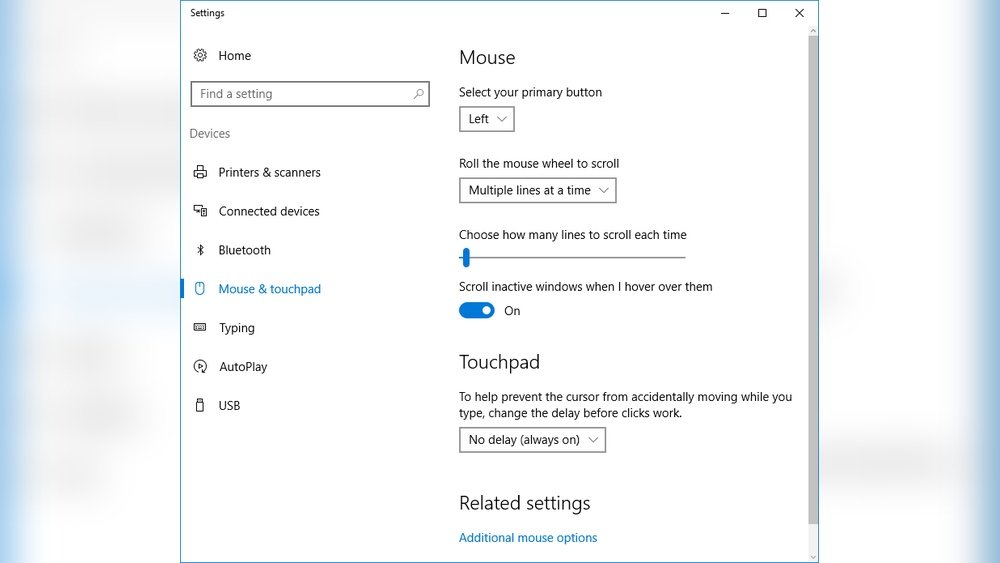Click the lines-to-scroll slider track
This screenshot has width=1000, height=563.
pyautogui.click(x=580, y=258)
